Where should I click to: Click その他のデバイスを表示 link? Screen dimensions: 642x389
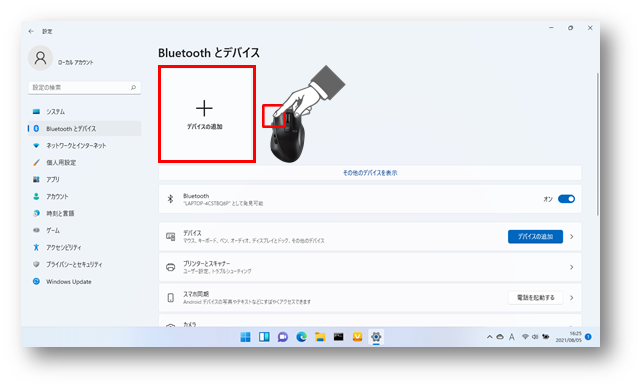pyautogui.click(x=370, y=173)
